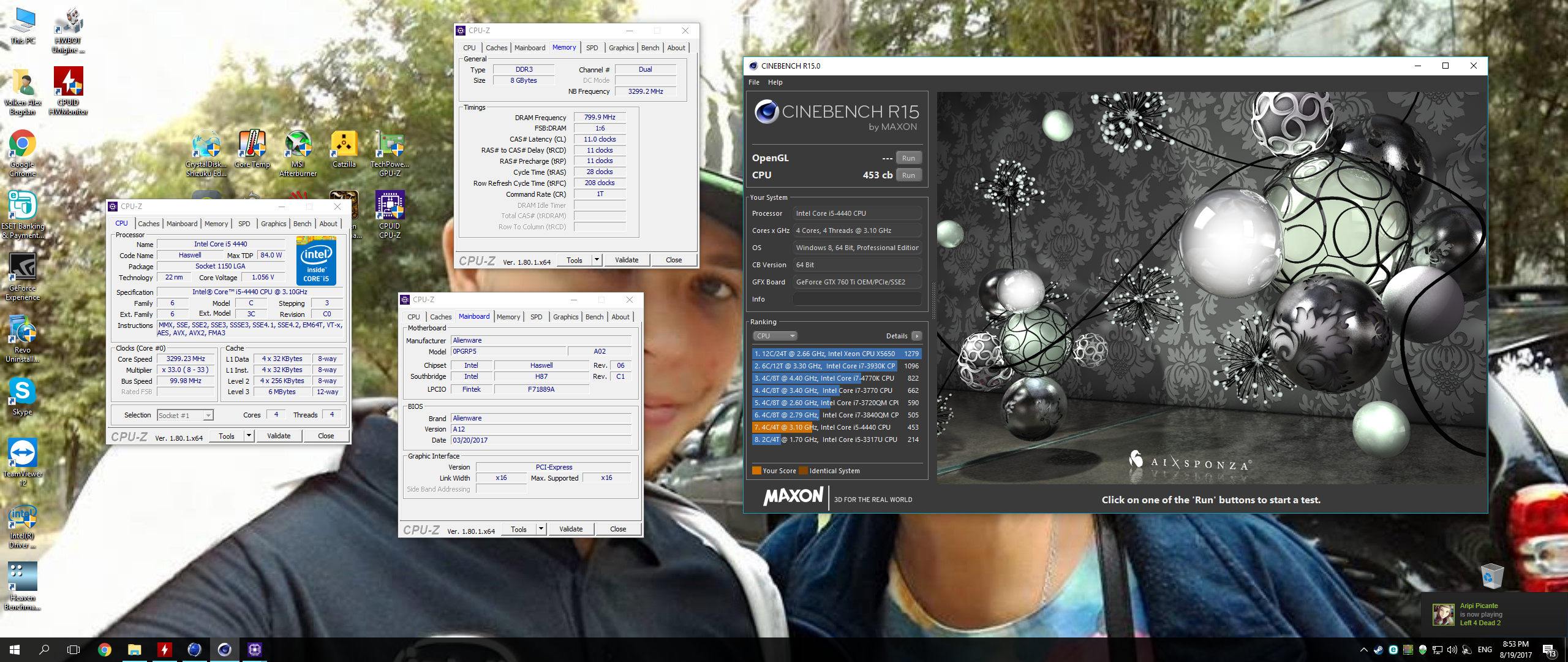Click Steam friend now-playing notification

[1493, 614]
